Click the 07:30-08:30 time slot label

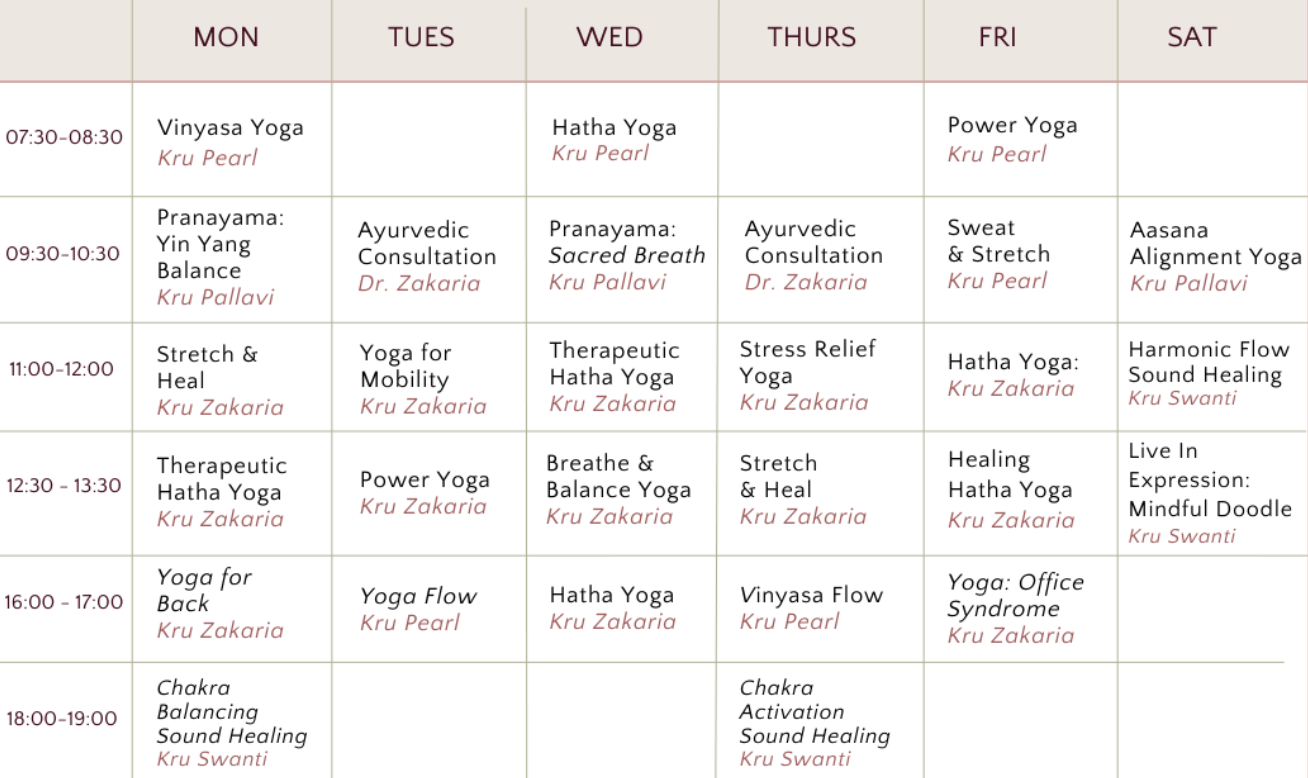click(64, 137)
